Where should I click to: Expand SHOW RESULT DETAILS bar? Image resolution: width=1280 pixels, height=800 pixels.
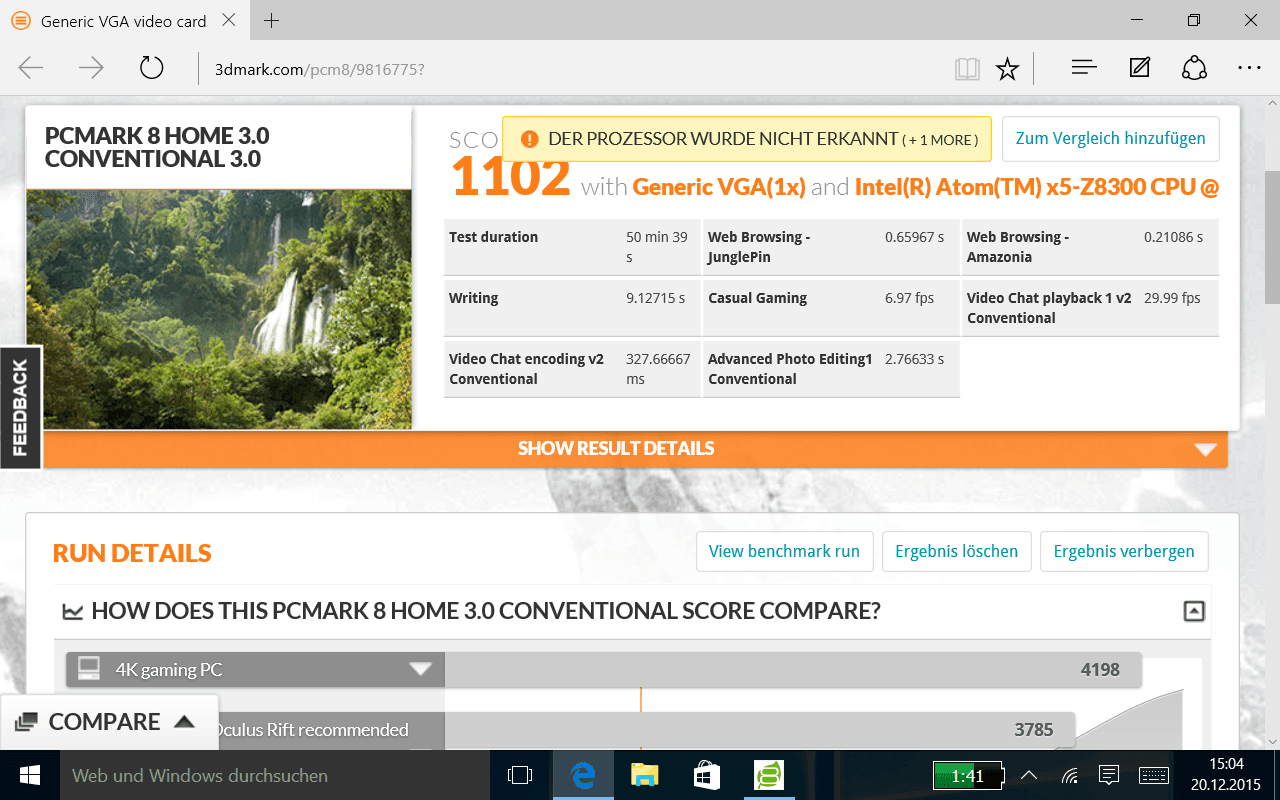pyautogui.click(x=616, y=449)
